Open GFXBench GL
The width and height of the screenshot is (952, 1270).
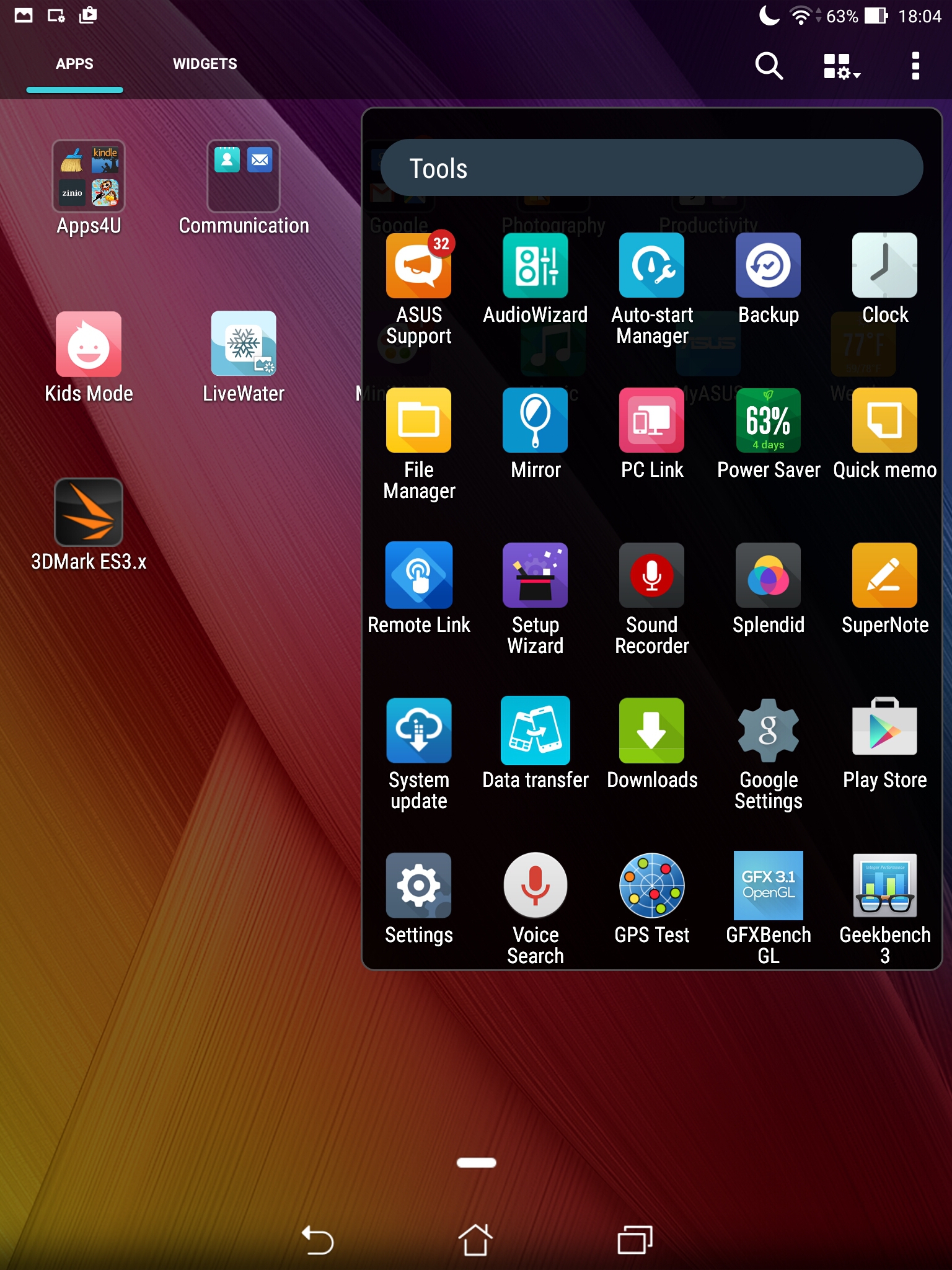769,886
